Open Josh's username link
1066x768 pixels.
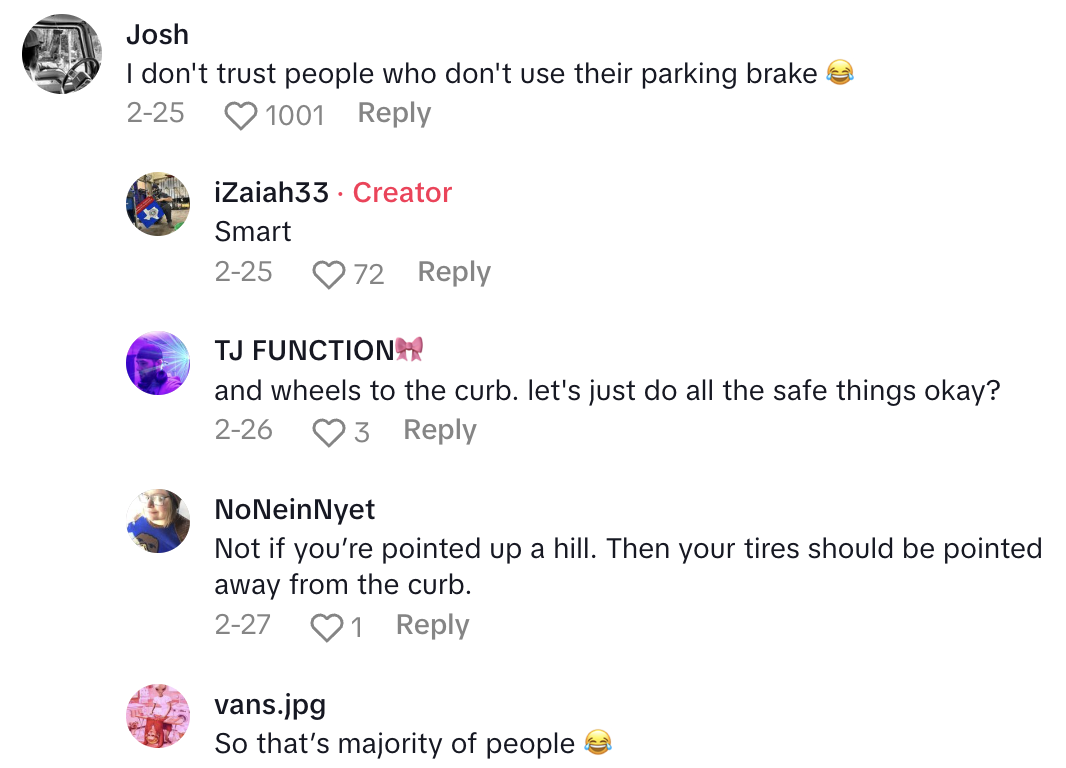click(x=157, y=34)
